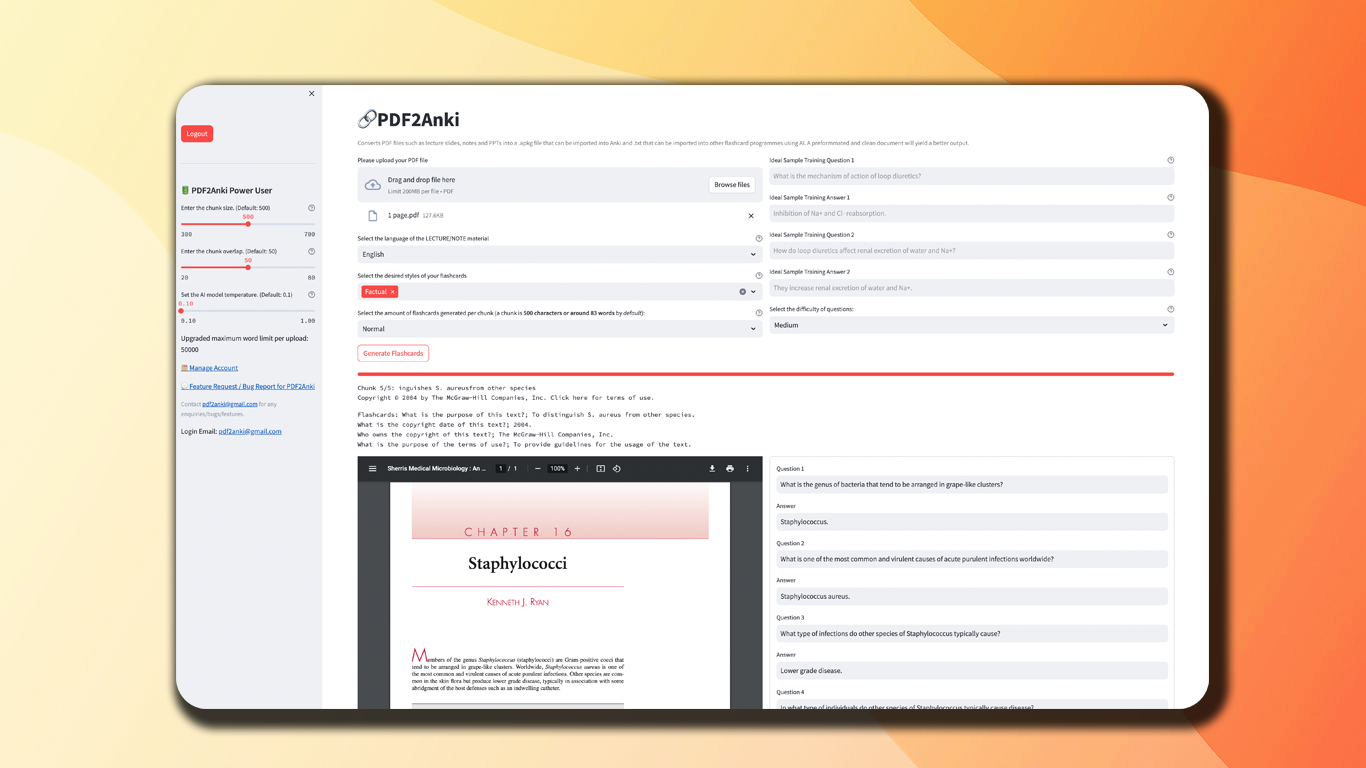Viewport: 1366px width, 768px height.
Task: Adjust the chunk overlap slider handle
Action: coord(248,267)
